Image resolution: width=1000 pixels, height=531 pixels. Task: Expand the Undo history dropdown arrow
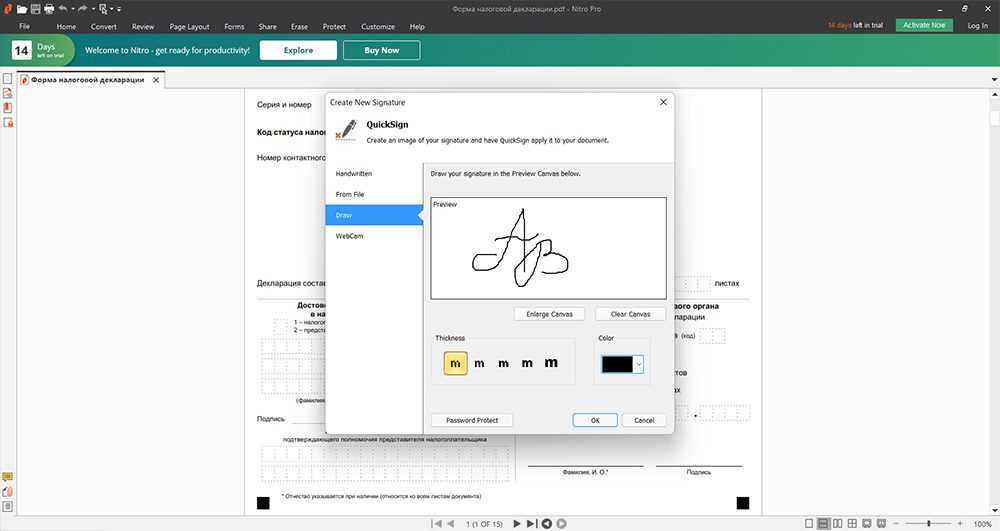pyautogui.click(x=73, y=9)
